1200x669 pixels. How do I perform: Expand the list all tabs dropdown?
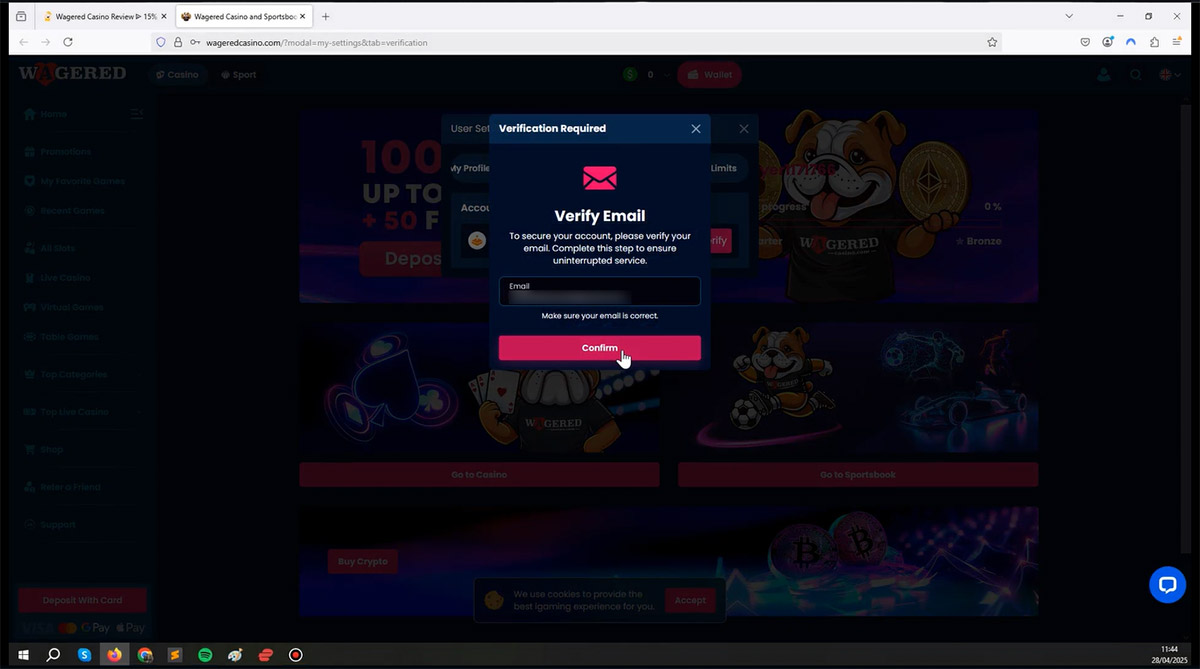tap(1069, 16)
